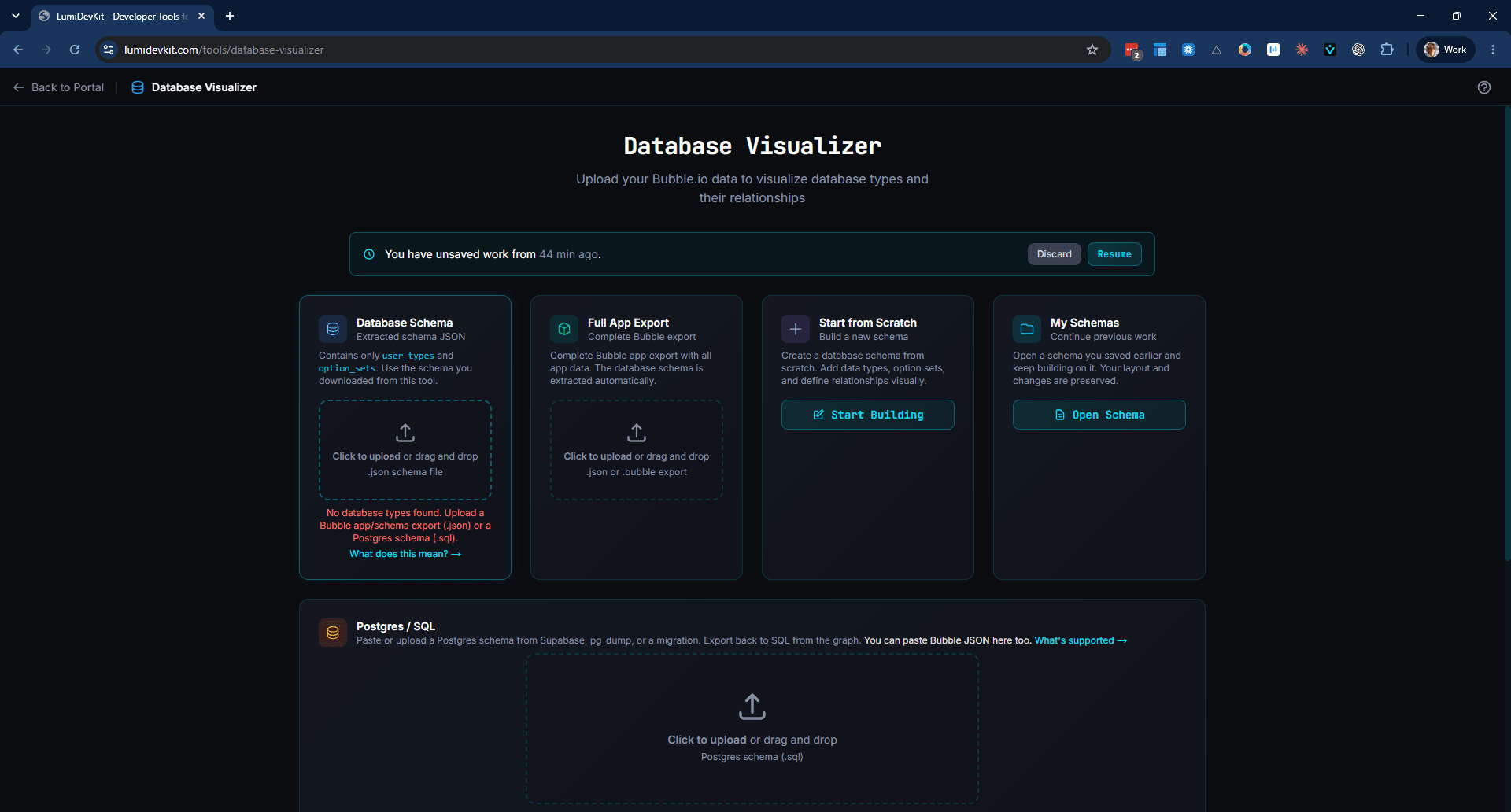1511x812 pixels.
Task: Open a new browser tab
Action: point(230,16)
